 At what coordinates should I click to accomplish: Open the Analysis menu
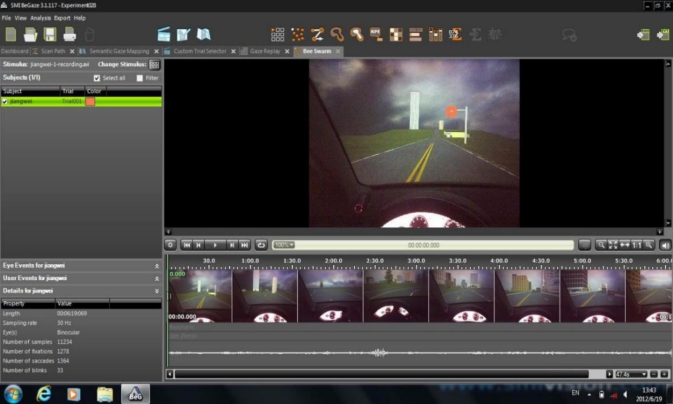tap(40, 18)
